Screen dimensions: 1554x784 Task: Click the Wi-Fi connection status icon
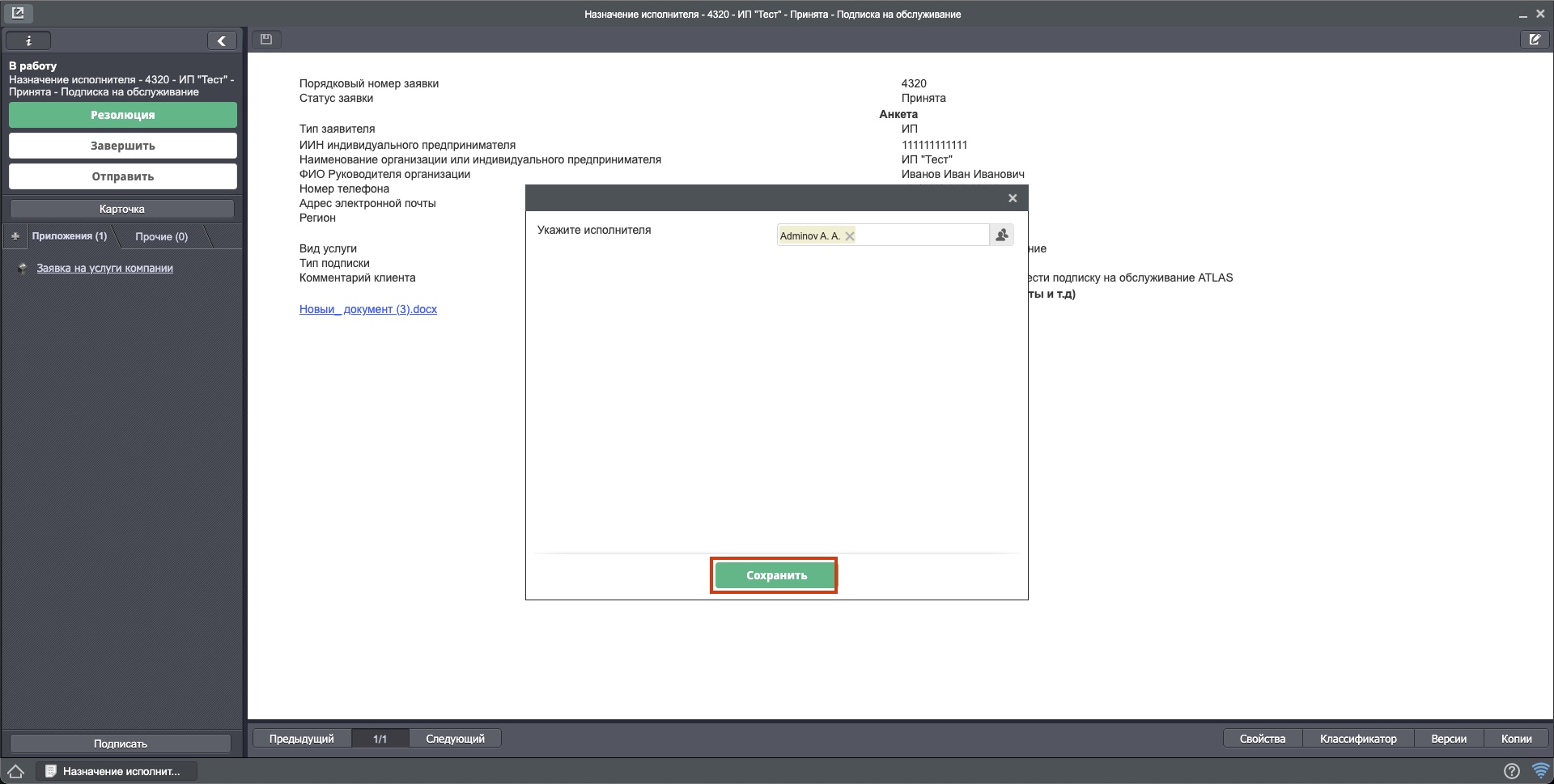[x=1539, y=771]
